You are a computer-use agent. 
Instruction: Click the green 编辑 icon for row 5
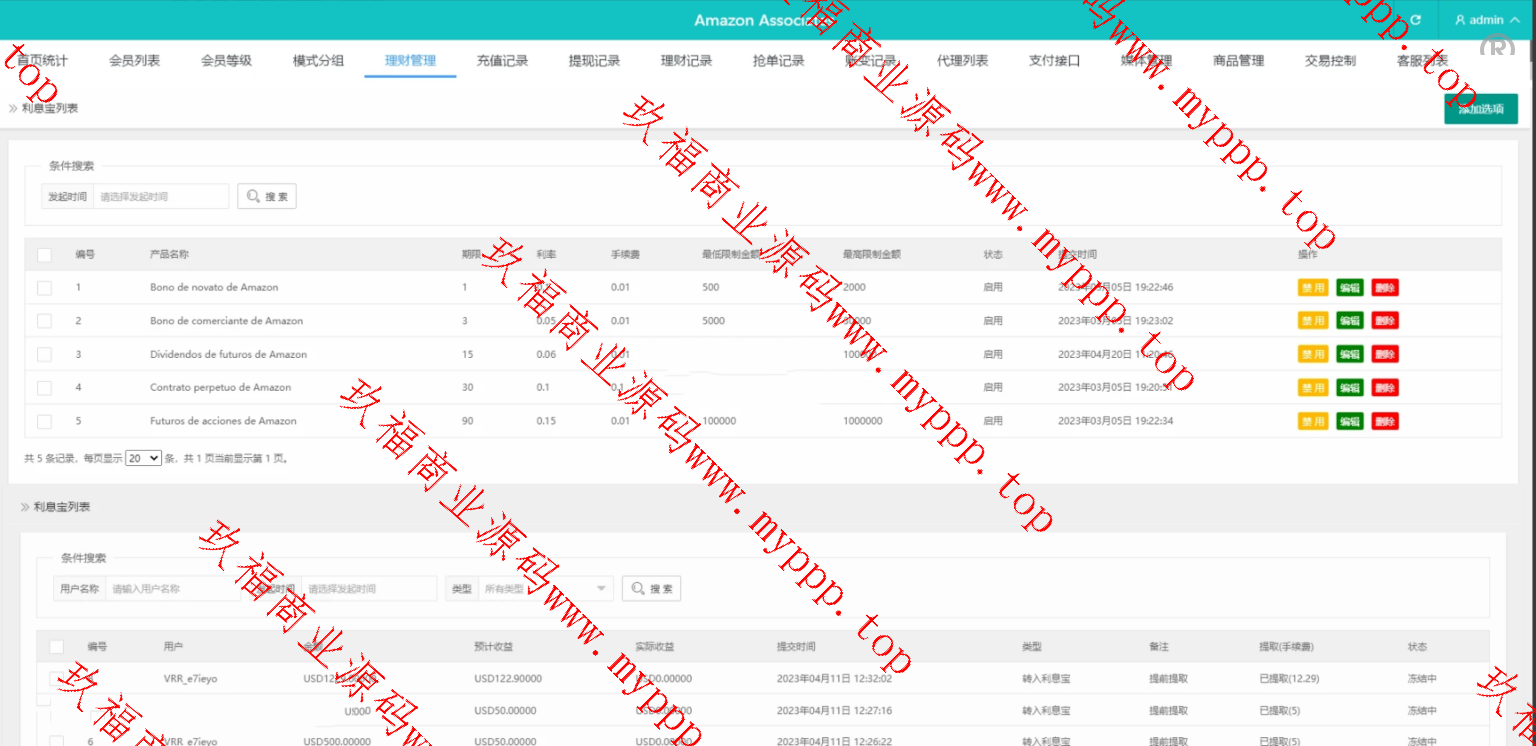point(1350,421)
